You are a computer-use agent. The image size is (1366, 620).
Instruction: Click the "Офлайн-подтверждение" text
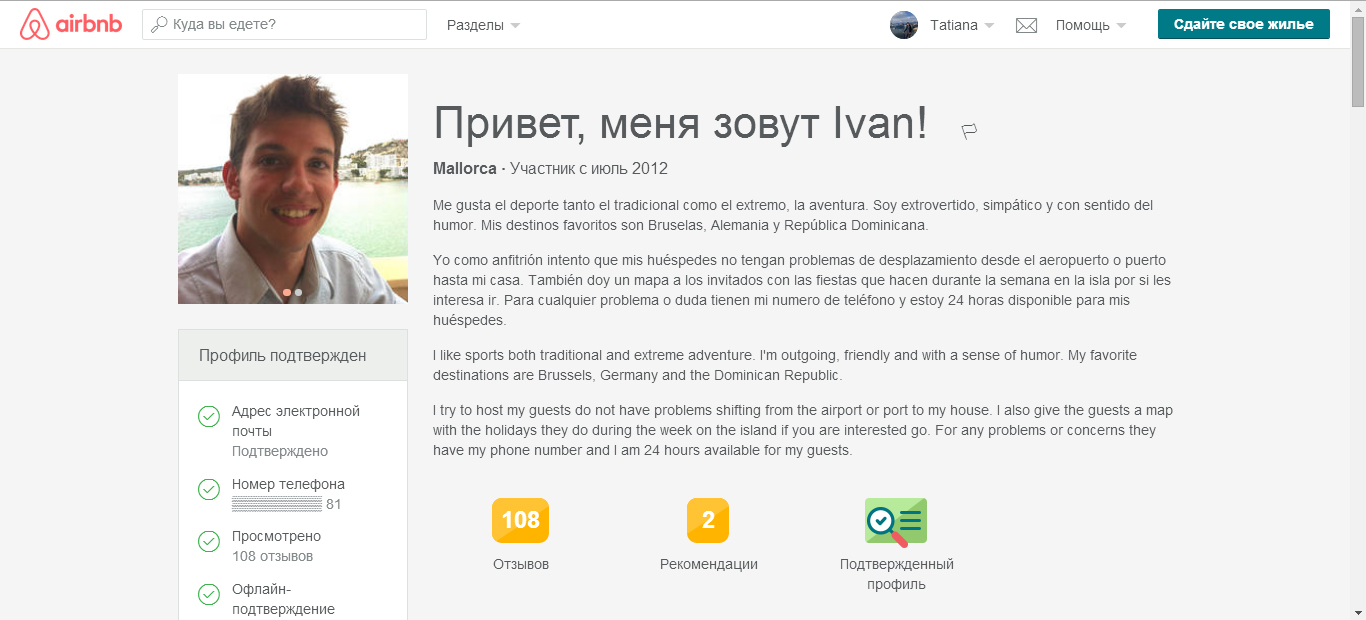point(283,599)
